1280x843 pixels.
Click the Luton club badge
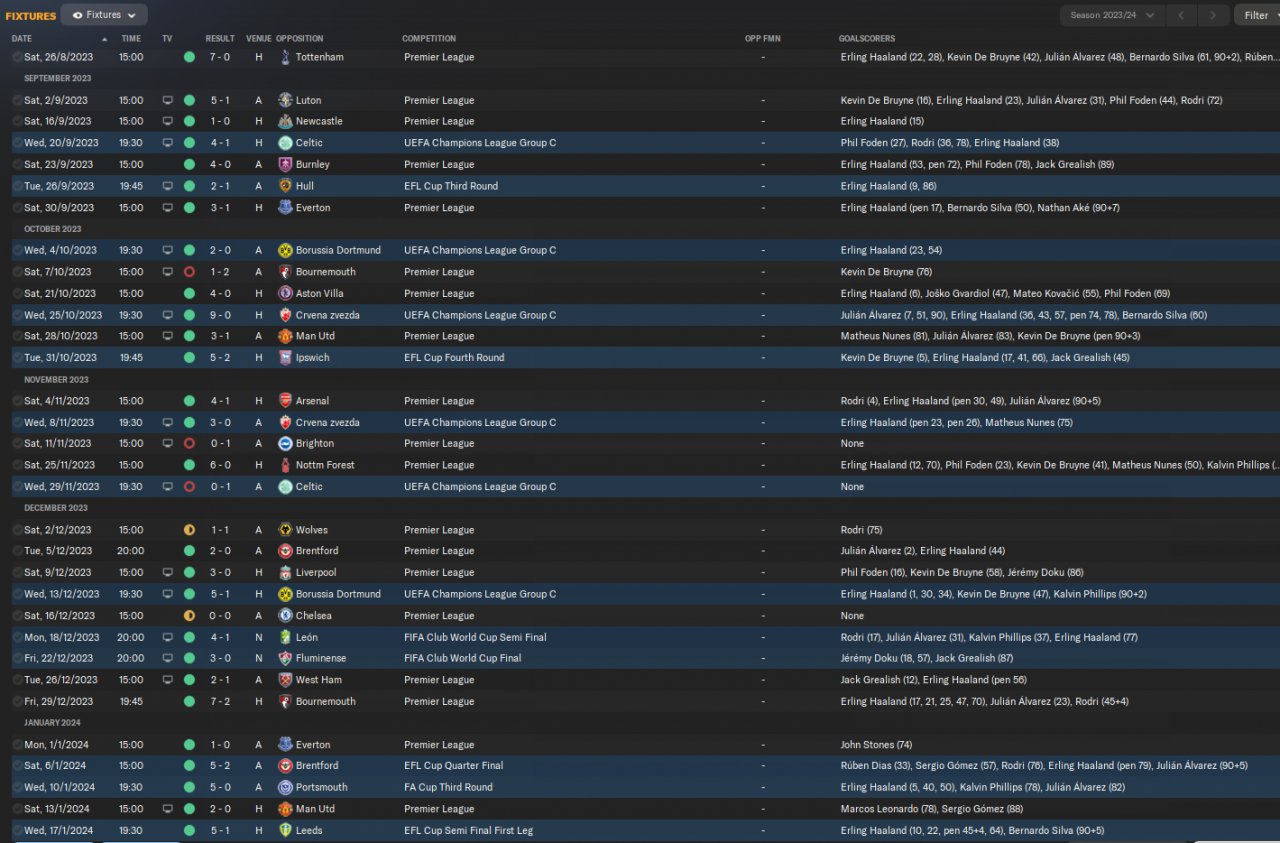[285, 100]
